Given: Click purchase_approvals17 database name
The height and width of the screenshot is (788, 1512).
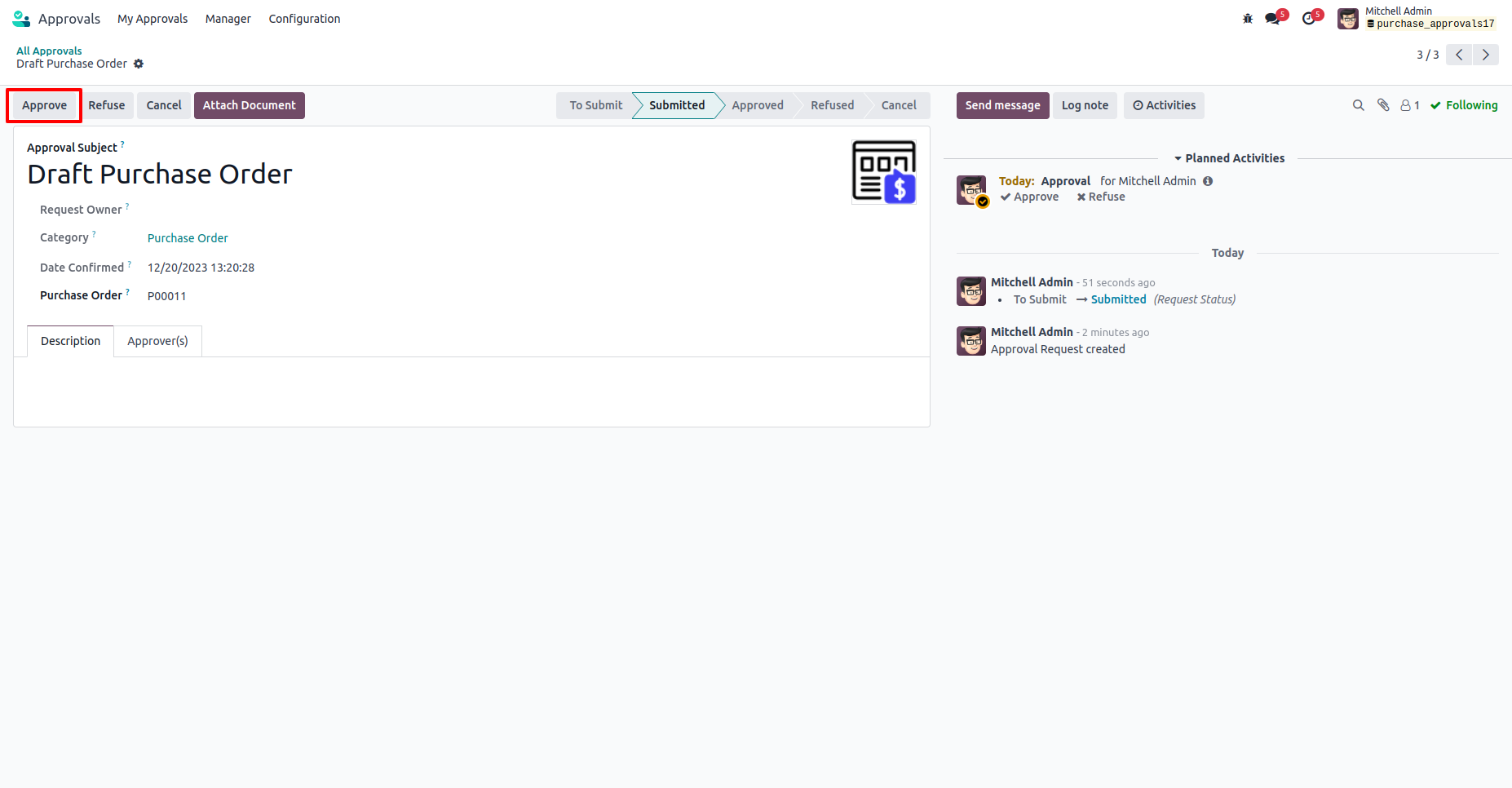Looking at the screenshot, I should [x=1435, y=24].
